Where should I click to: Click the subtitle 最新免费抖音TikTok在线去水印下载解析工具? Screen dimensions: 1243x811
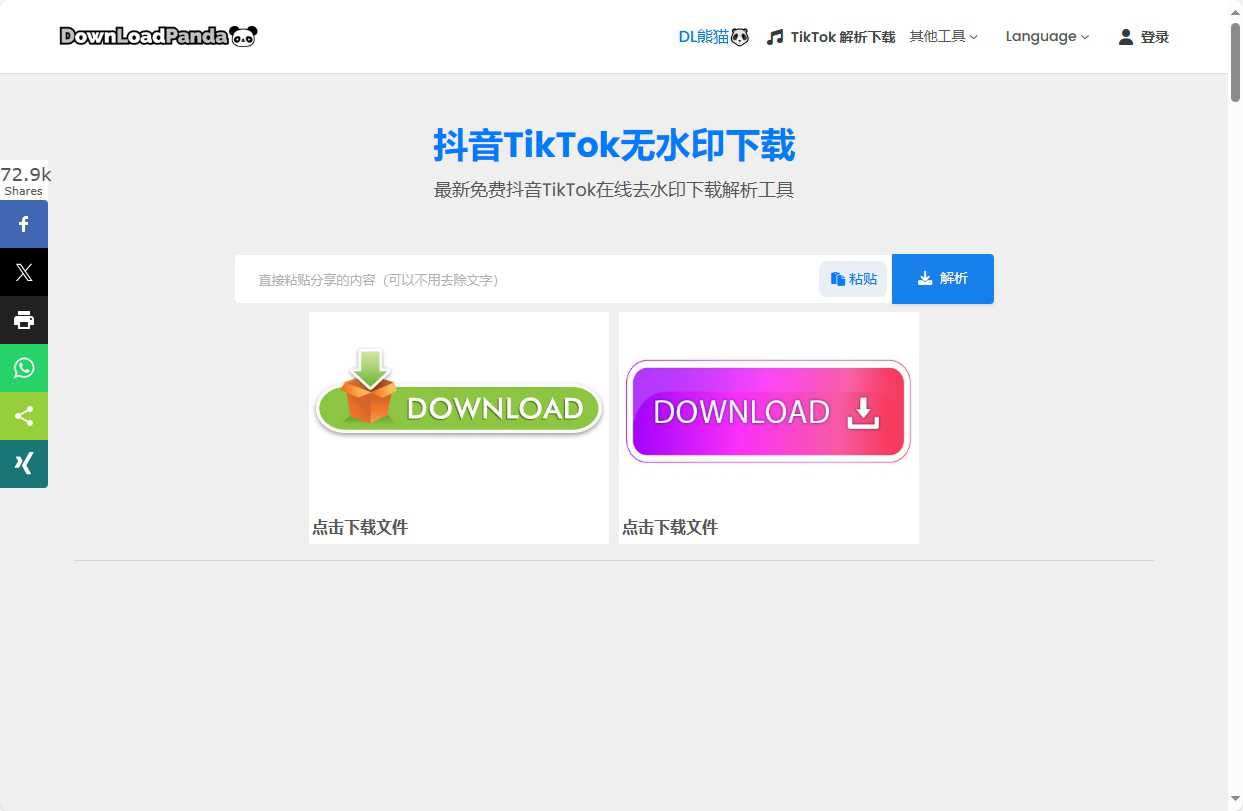tap(614, 190)
